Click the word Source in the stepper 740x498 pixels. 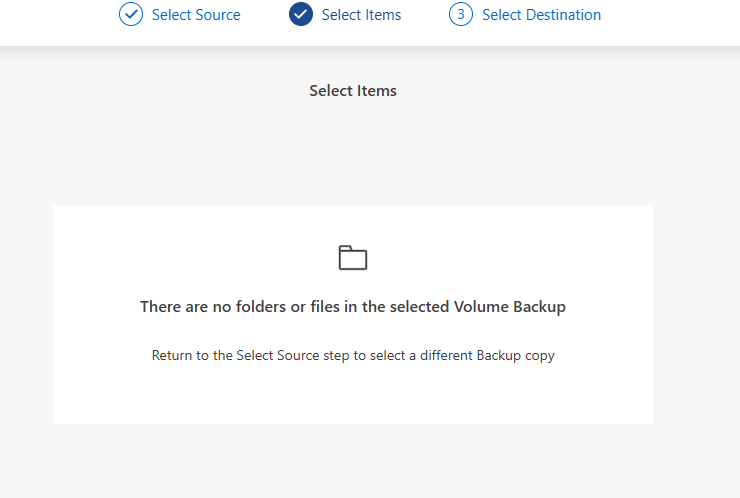pos(217,15)
